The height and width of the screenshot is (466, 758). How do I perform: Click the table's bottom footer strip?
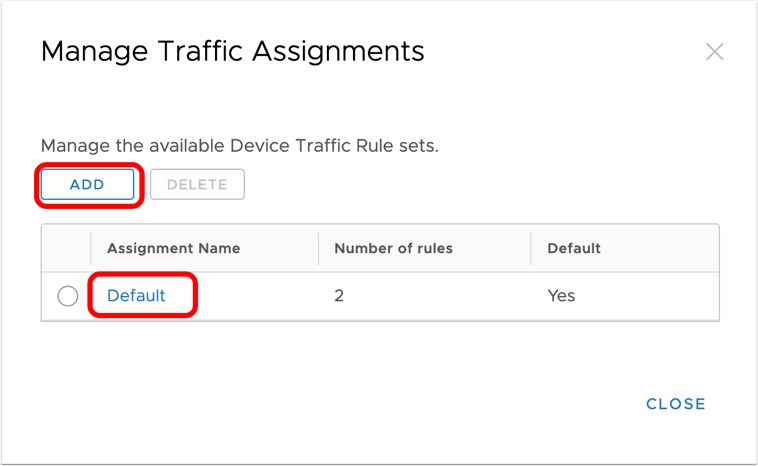coord(380,322)
